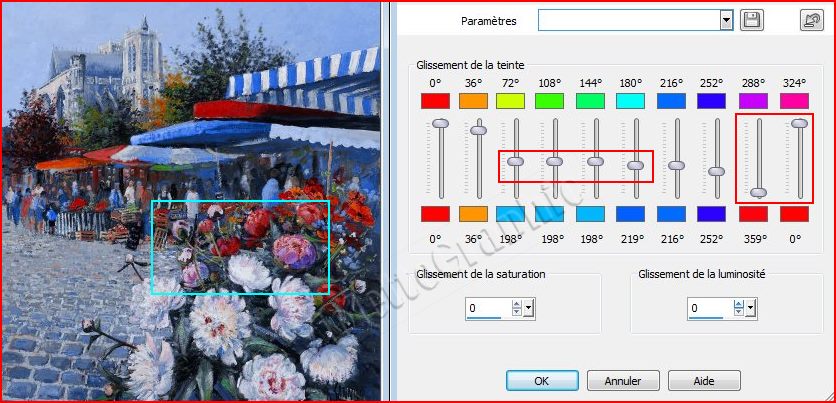Viewport: 836px width, 403px height.
Task: Click the luminosity shift spinner arrows
Action: coord(739,309)
